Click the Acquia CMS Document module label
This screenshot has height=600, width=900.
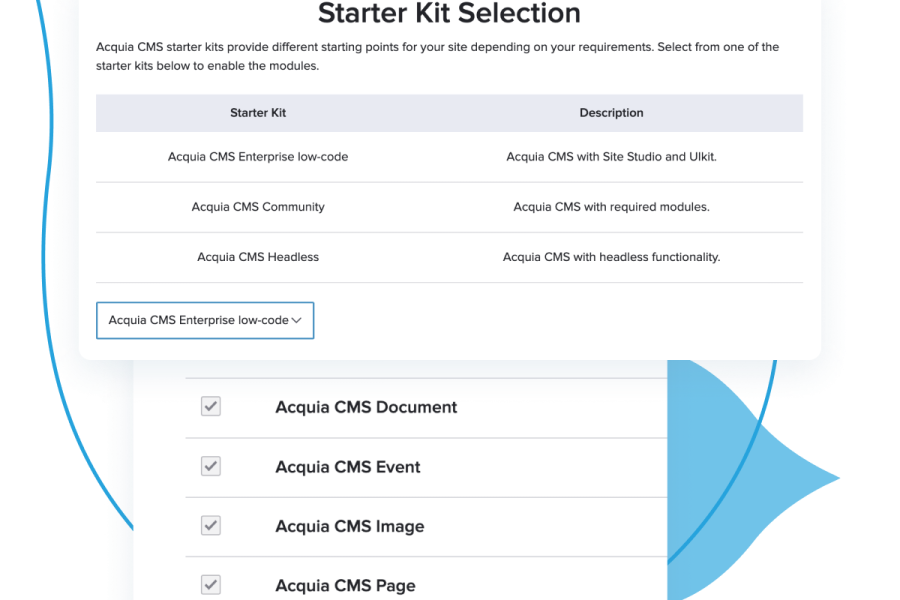tap(366, 407)
